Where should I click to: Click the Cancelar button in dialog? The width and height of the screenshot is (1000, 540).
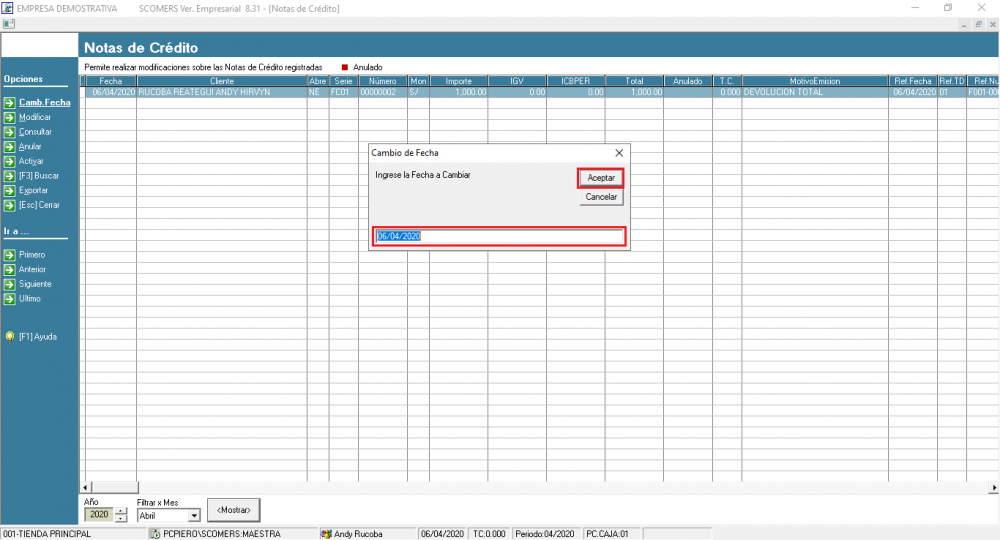tap(601, 197)
